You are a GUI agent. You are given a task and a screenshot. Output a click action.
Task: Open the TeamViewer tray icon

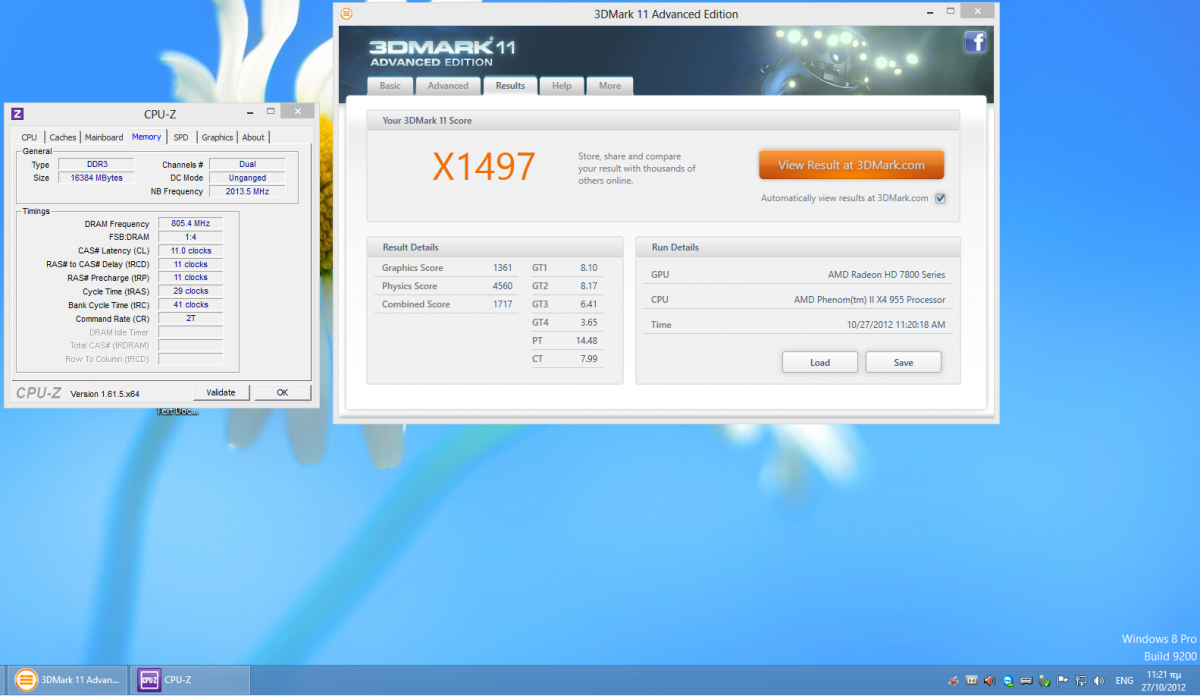point(1009,680)
